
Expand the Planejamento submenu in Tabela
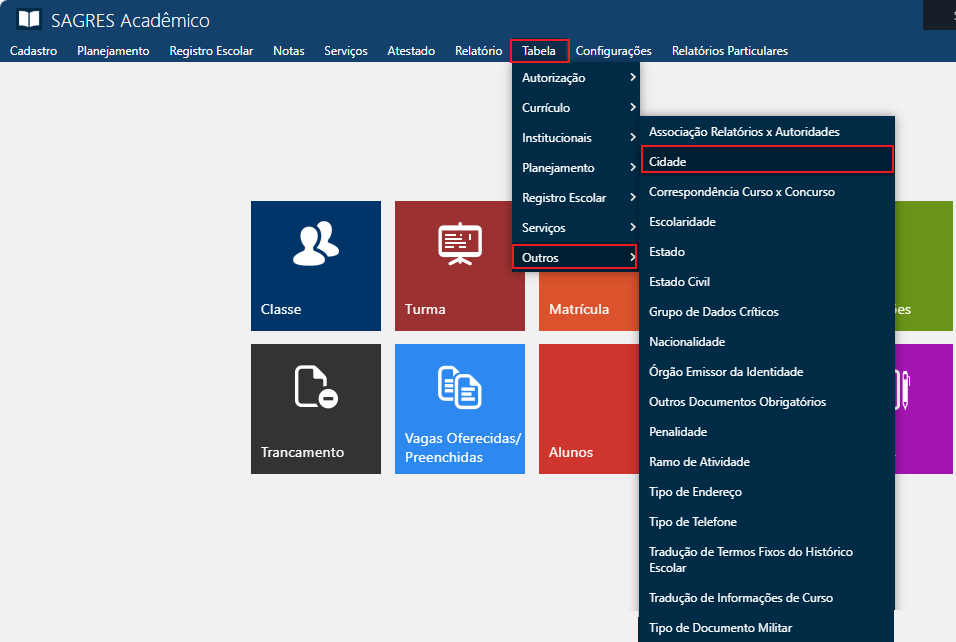(x=575, y=168)
